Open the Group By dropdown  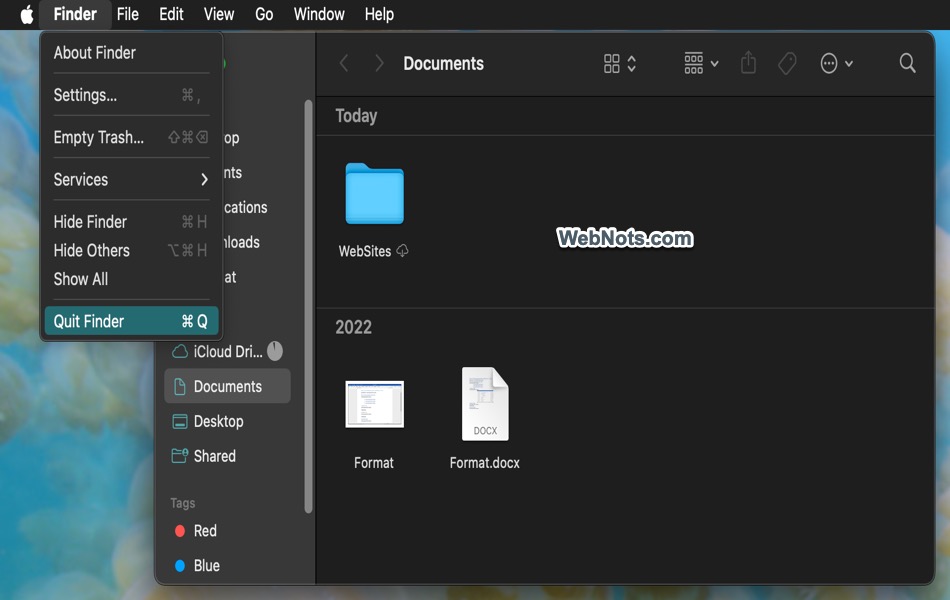tap(701, 63)
